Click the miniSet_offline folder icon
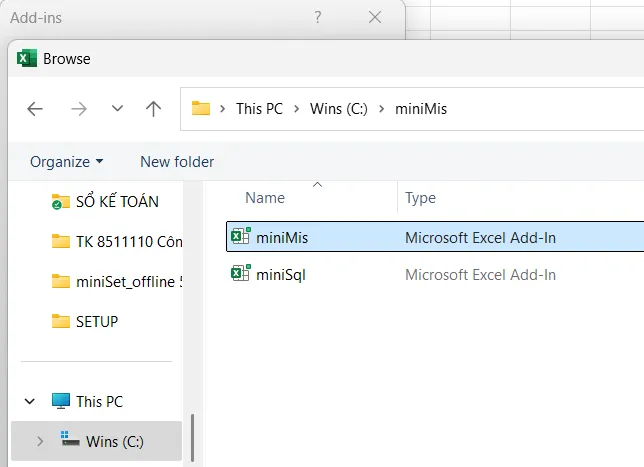 pos(61,281)
